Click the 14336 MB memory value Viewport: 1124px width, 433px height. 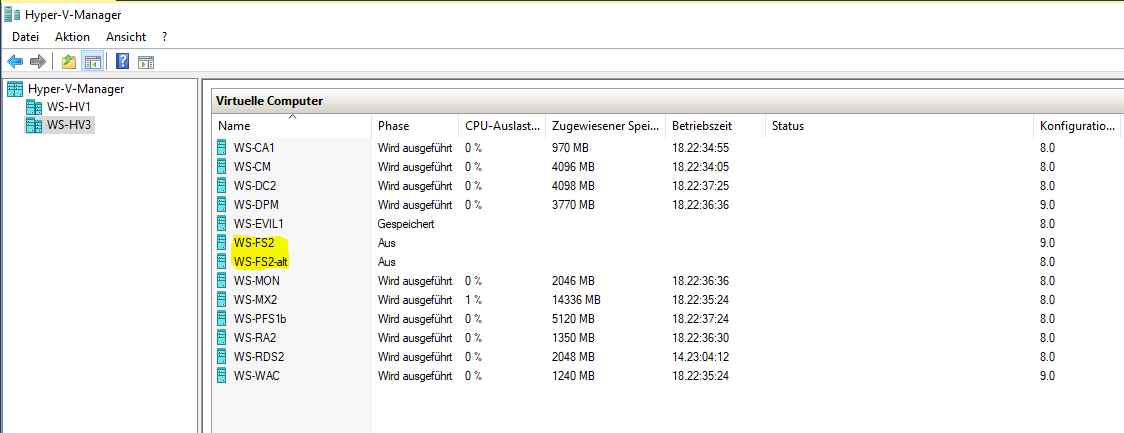coord(576,299)
